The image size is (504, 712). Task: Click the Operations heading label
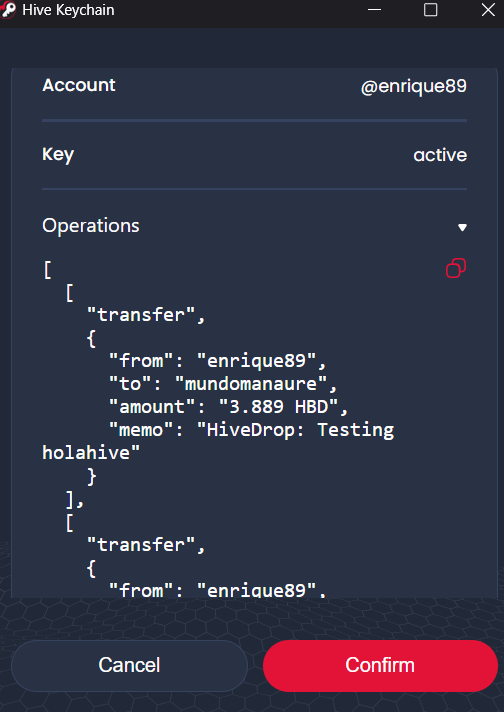tap(91, 226)
